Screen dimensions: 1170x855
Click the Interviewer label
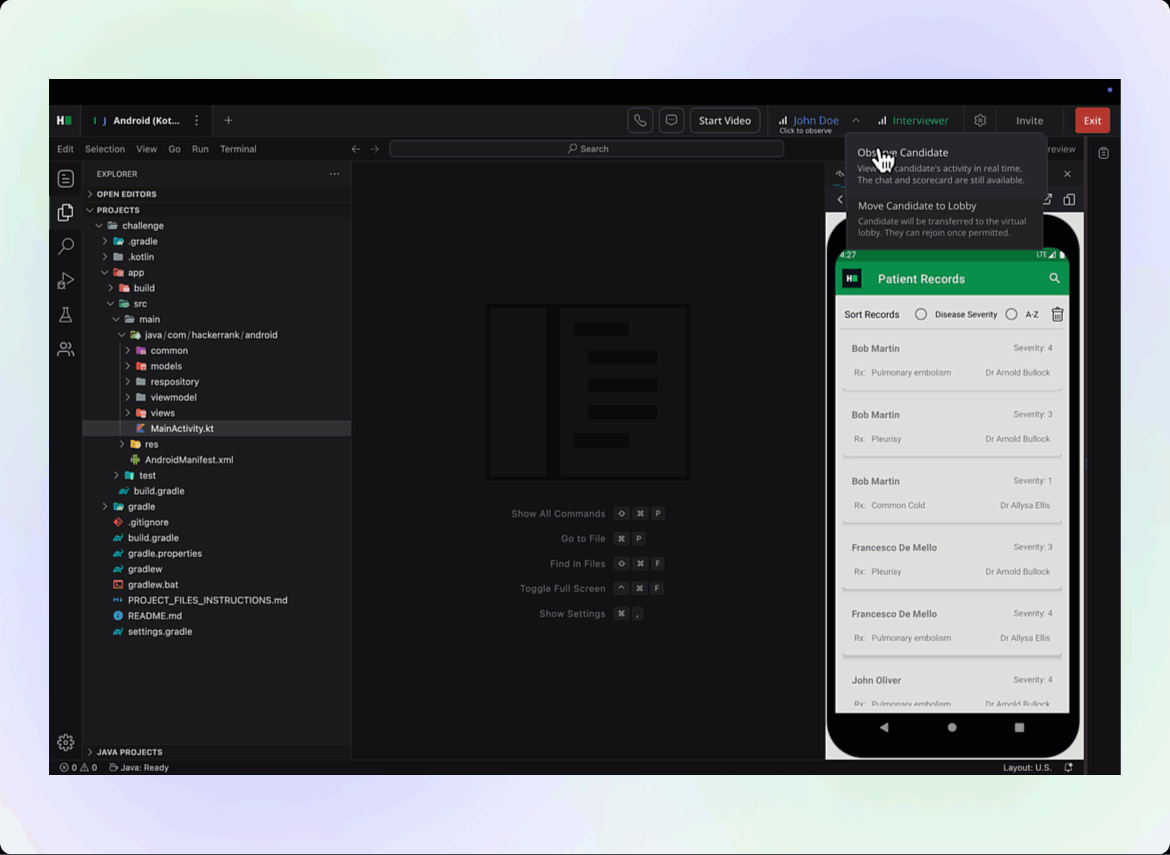tap(920, 120)
